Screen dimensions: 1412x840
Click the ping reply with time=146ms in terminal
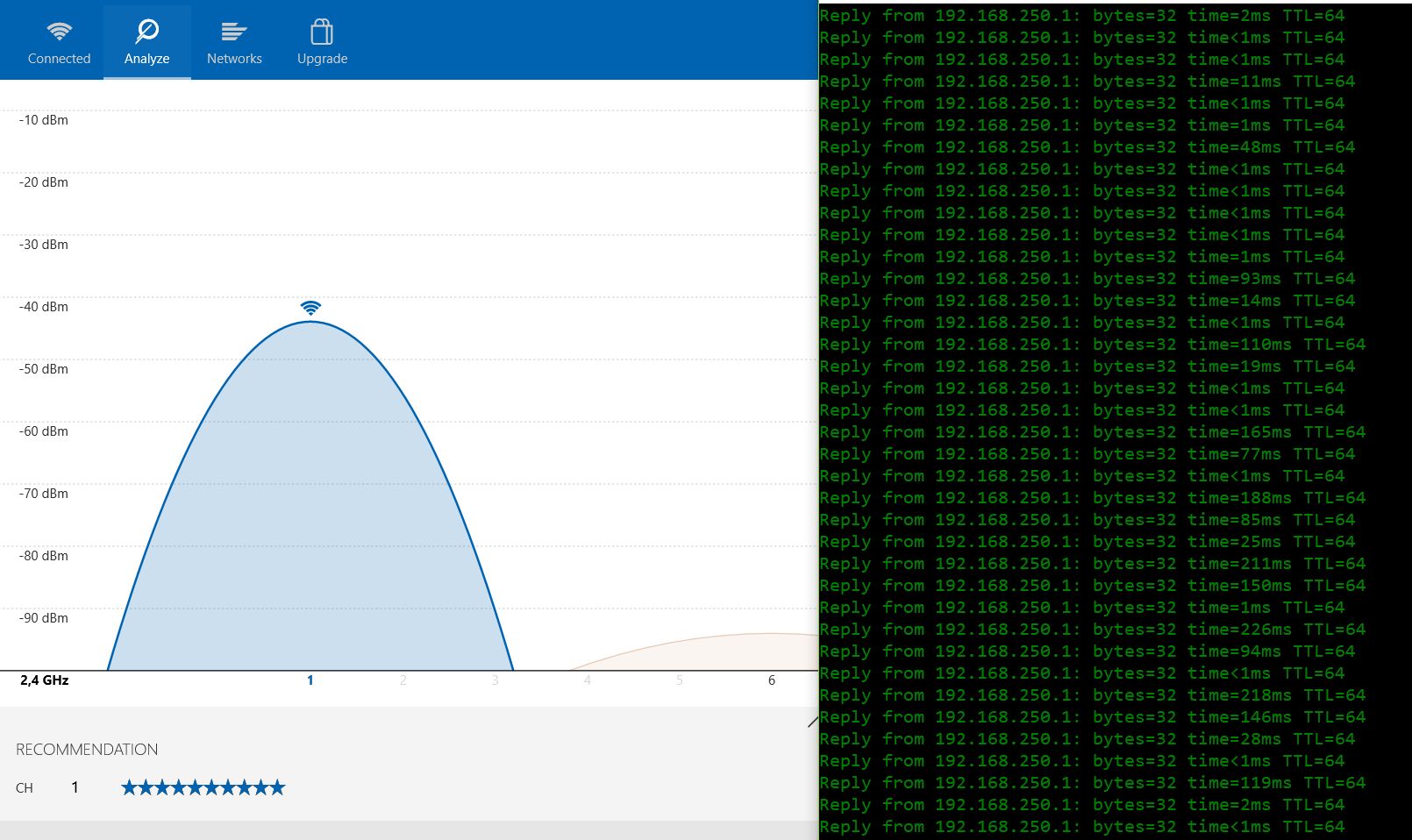pyautogui.click(x=1093, y=717)
